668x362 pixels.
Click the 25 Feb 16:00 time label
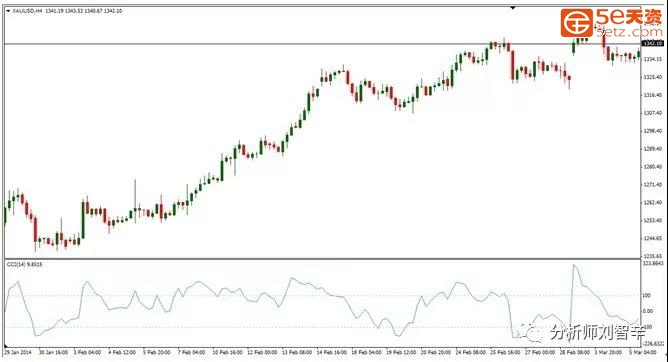click(505, 353)
